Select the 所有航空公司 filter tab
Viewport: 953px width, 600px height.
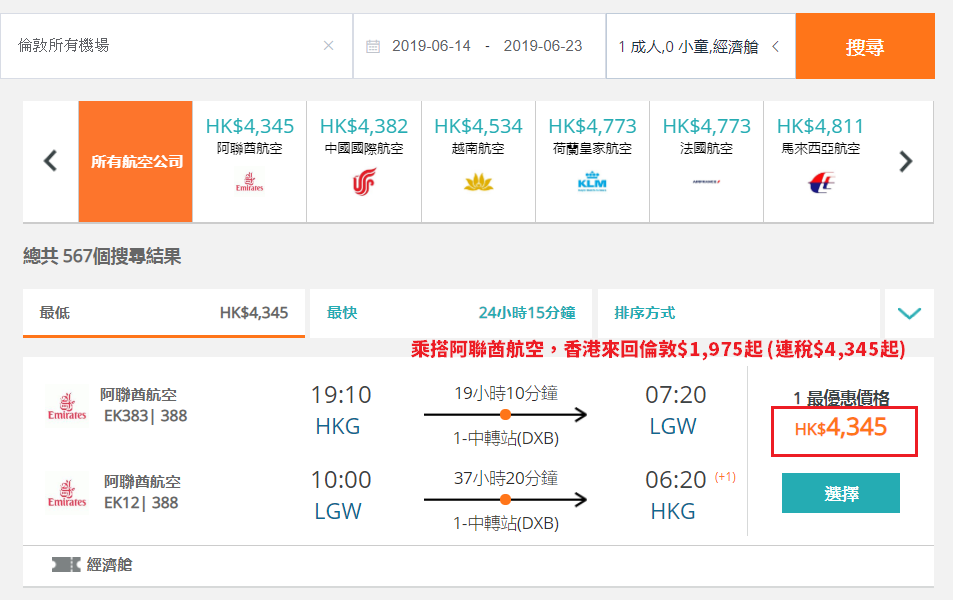click(x=136, y=161)
